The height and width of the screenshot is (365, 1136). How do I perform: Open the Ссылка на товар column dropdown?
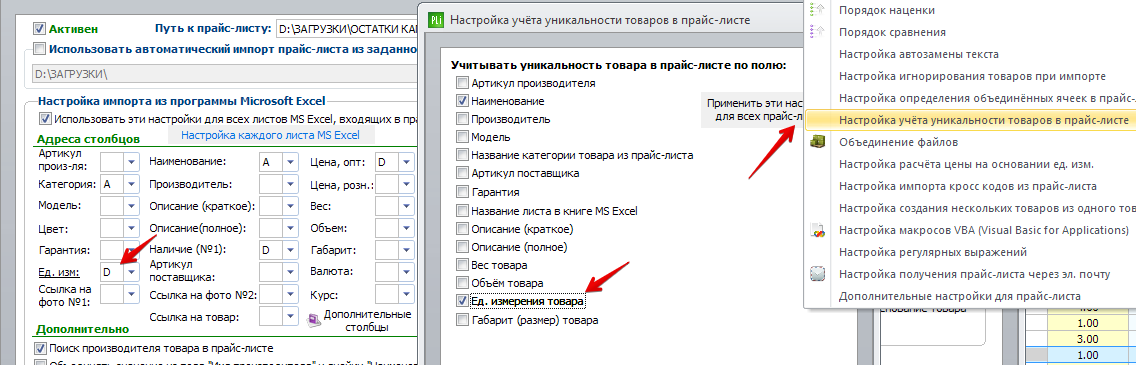290,317
